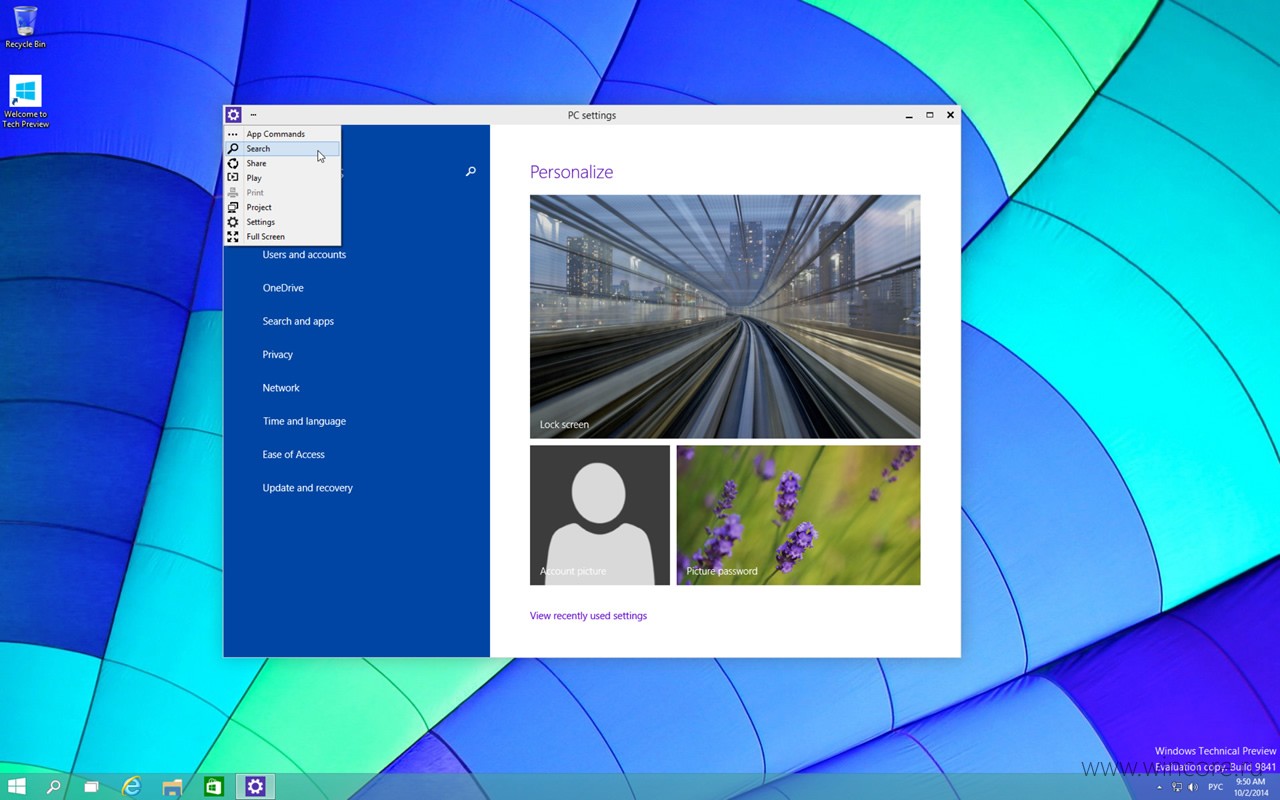This screenshot has height=800, width=1280.
Task: Click the РУС language indicator
Action: (1215, 787)
